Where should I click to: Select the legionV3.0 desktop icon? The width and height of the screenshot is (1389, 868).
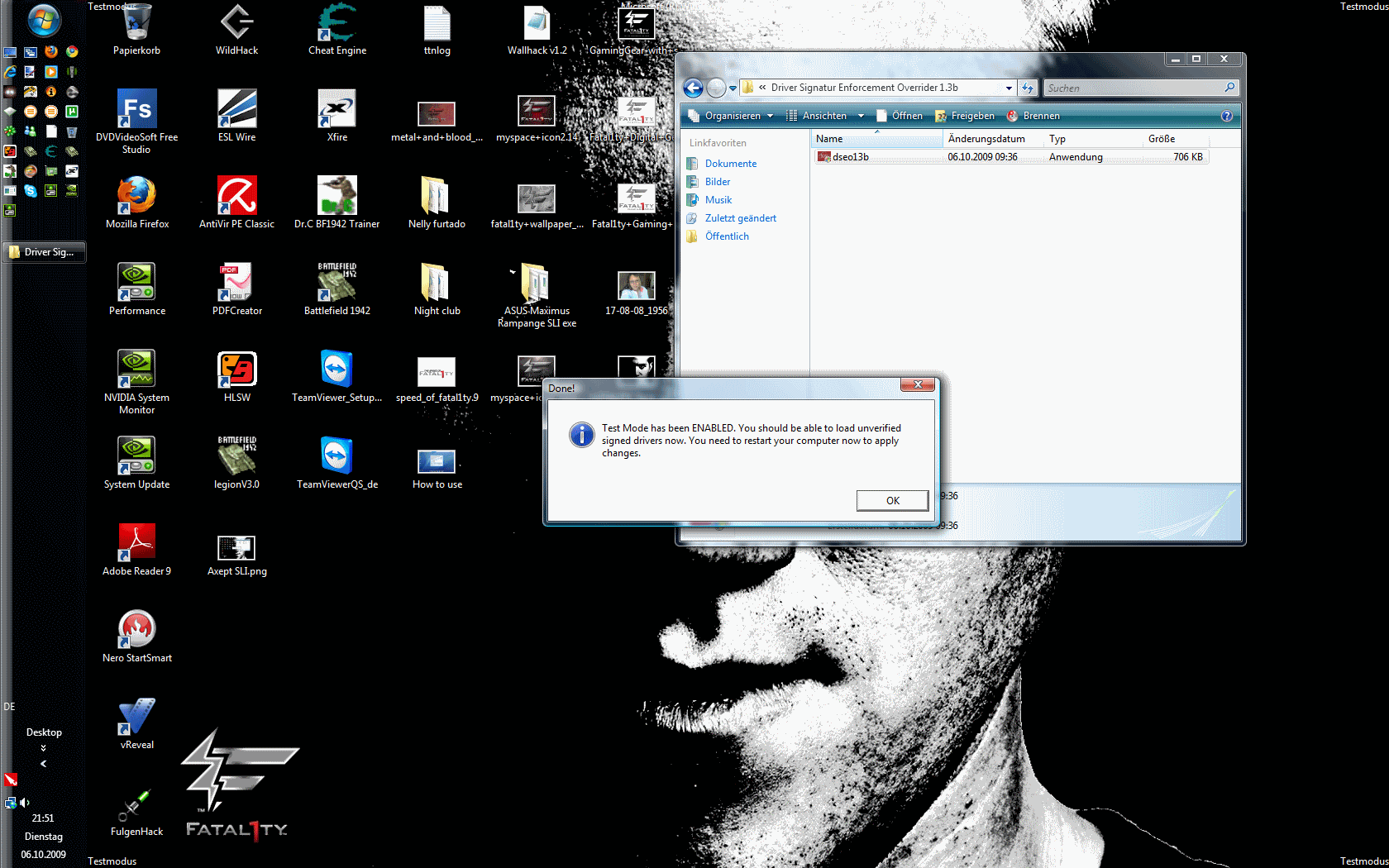[x=237, y=463]
